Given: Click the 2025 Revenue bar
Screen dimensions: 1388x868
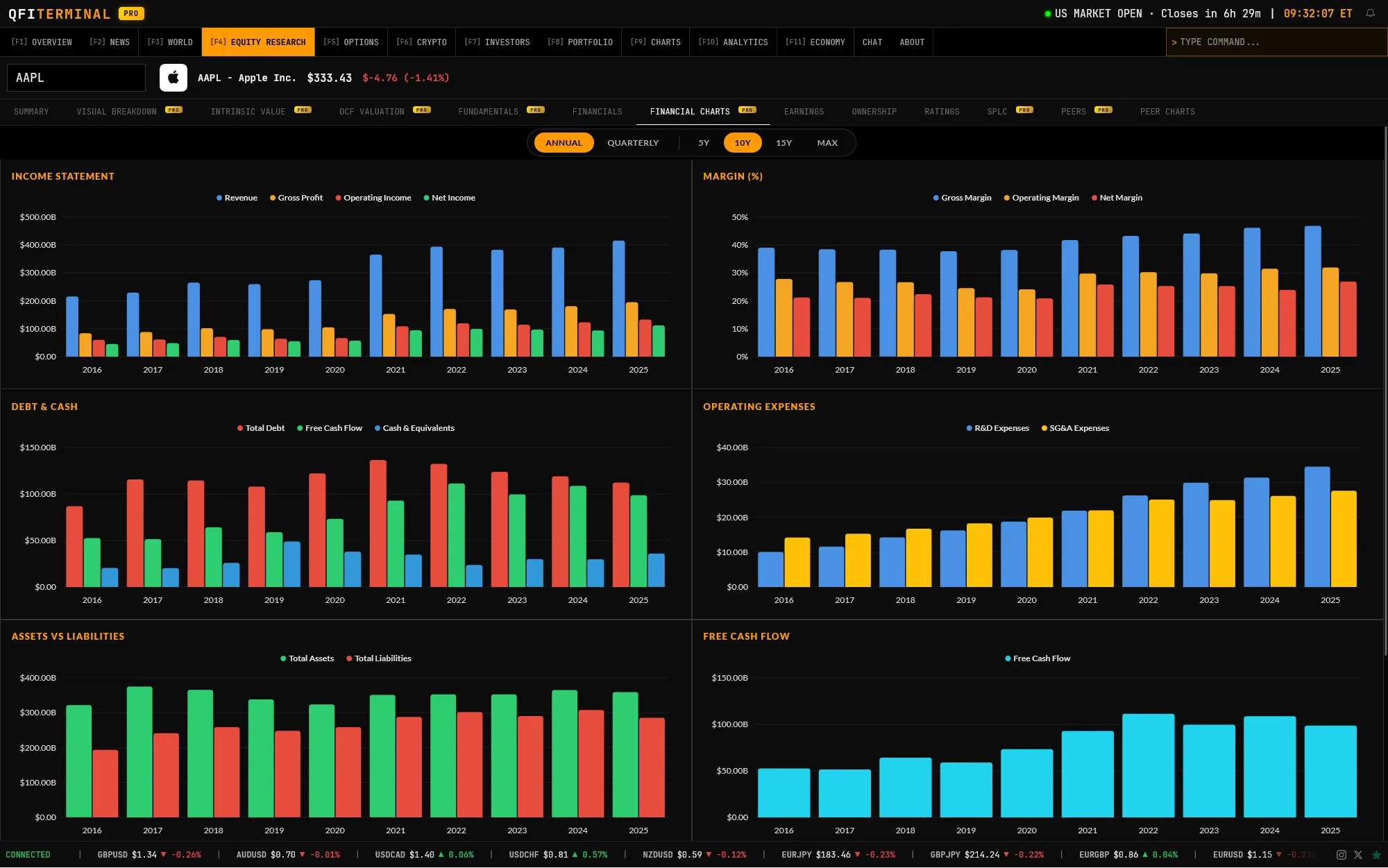Looking at the screenshot, I should 619,299.
